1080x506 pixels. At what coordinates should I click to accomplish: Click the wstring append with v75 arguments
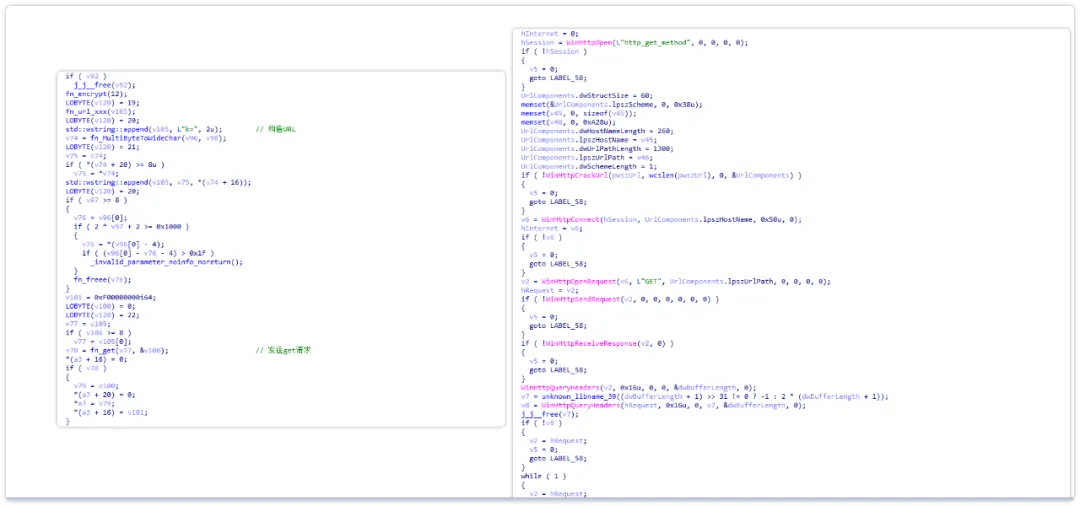pyautogui.click(x=158, y=182)
